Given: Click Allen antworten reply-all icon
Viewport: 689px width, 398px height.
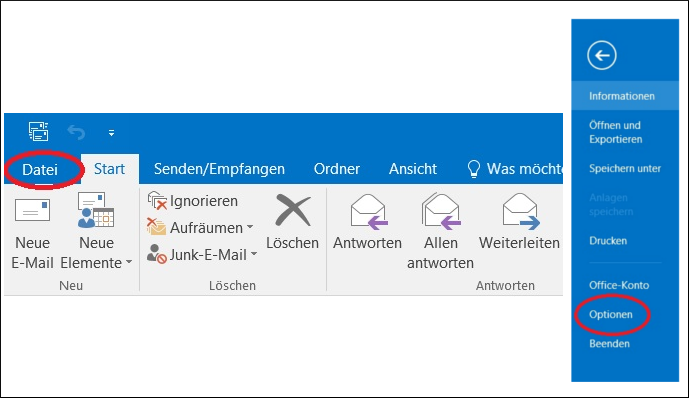Looking at the screenshot, I should click(441, 211).
